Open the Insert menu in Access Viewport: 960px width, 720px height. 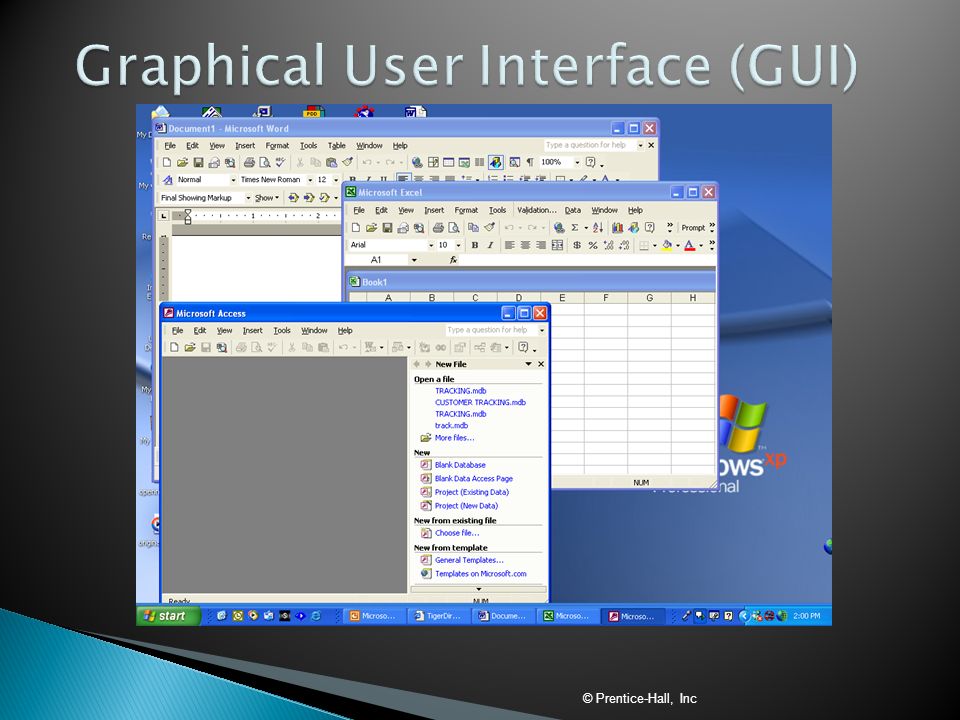tap(252, 331)
